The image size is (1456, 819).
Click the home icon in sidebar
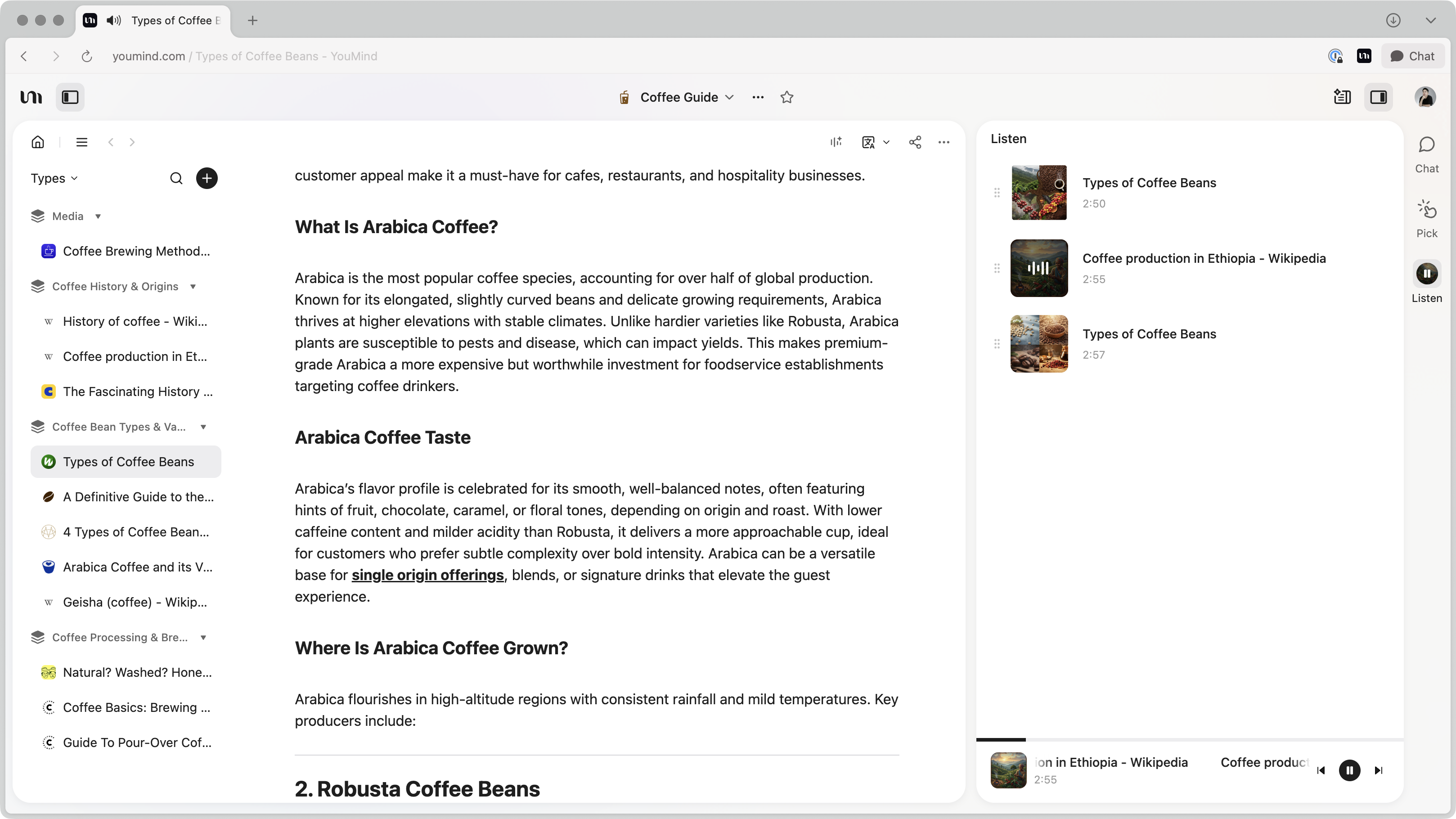pos(38,142)
